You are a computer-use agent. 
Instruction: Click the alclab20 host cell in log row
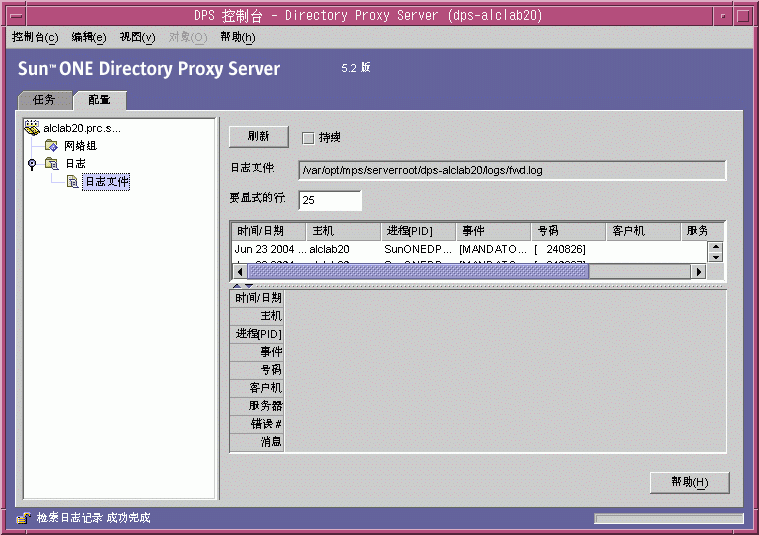[344, 249]
